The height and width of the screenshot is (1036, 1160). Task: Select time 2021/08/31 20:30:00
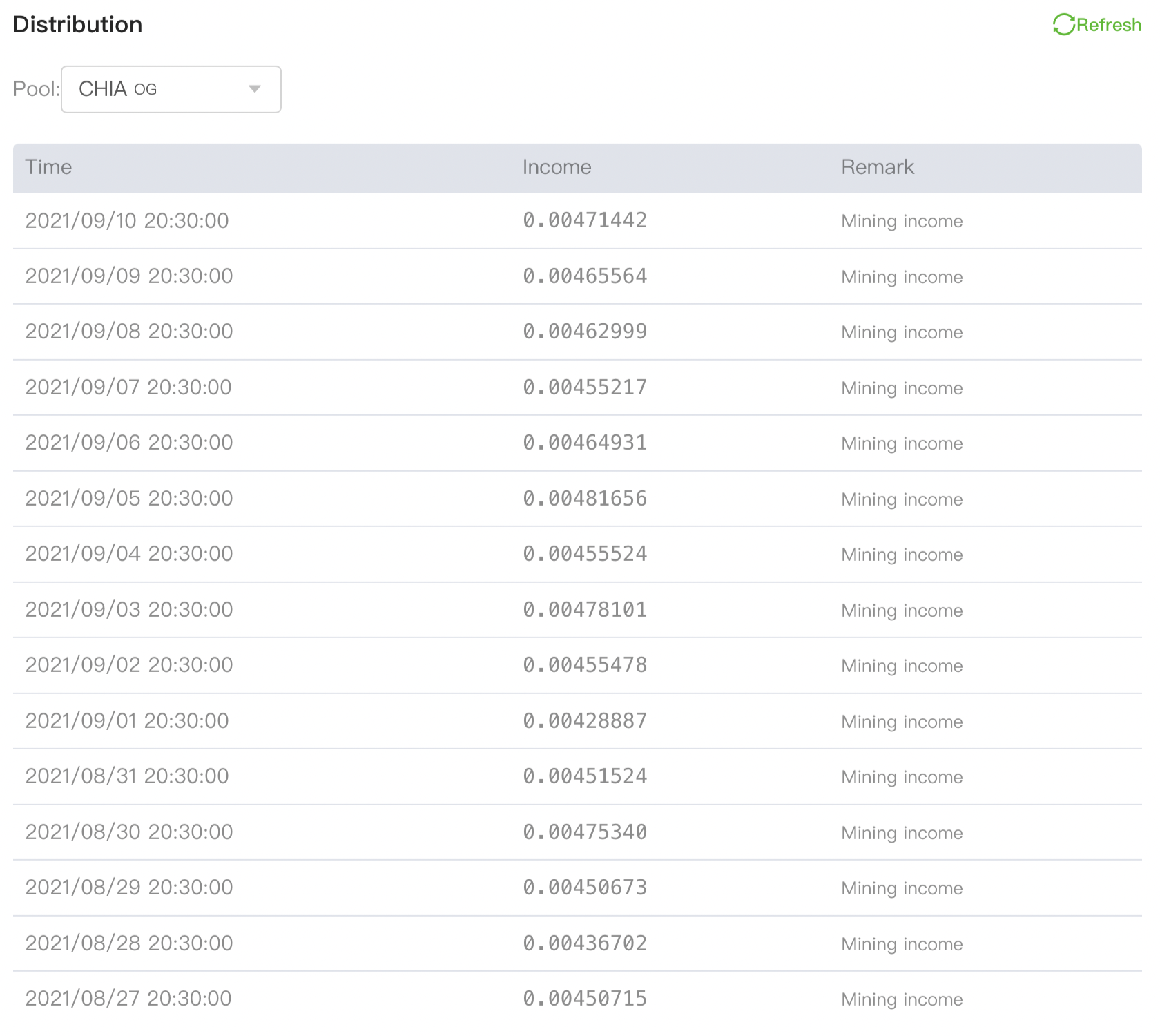pyautogui.click(x=127, y=776)
